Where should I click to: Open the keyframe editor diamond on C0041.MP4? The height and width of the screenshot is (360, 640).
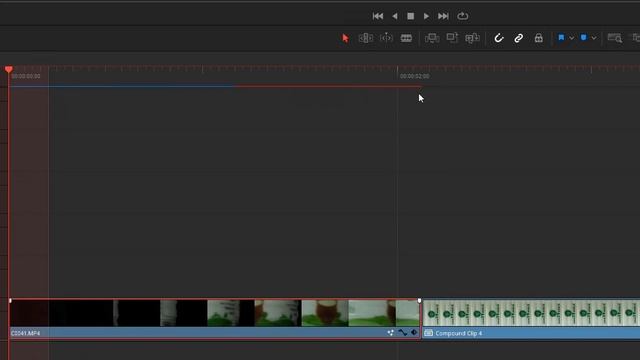click(x=414, y=333)
